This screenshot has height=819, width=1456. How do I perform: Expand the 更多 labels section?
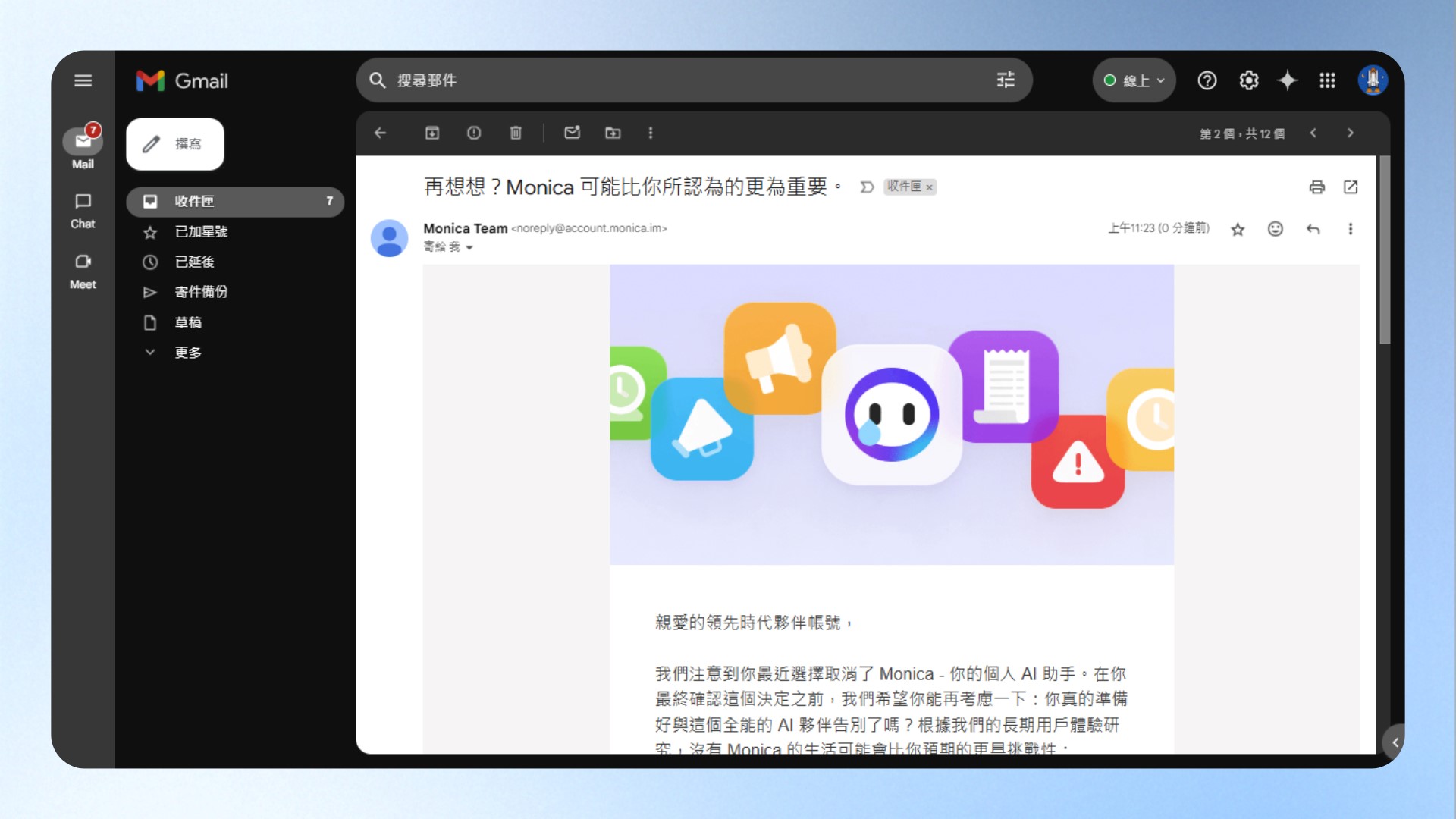(187, 353)
